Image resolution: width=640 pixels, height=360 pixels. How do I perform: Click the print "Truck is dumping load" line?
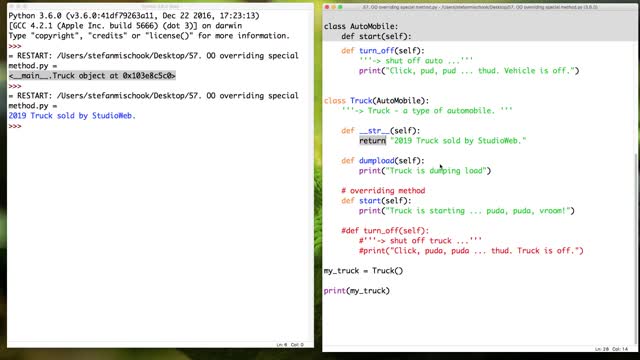pos(425,171)
